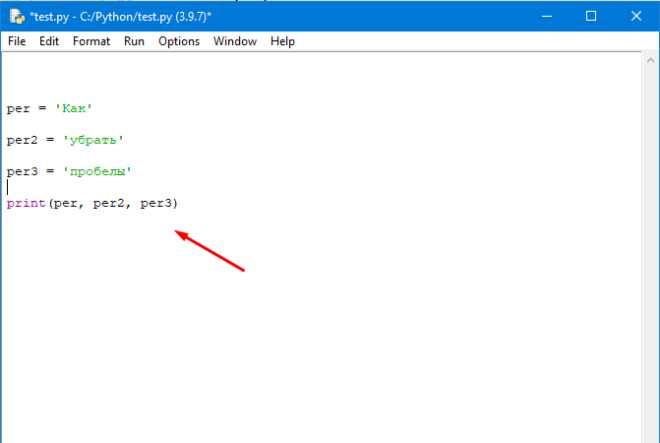660x443 pixels.
Task: Click the per2 variable assignment line
Action: pyautogui.click(x=65, y=140)
